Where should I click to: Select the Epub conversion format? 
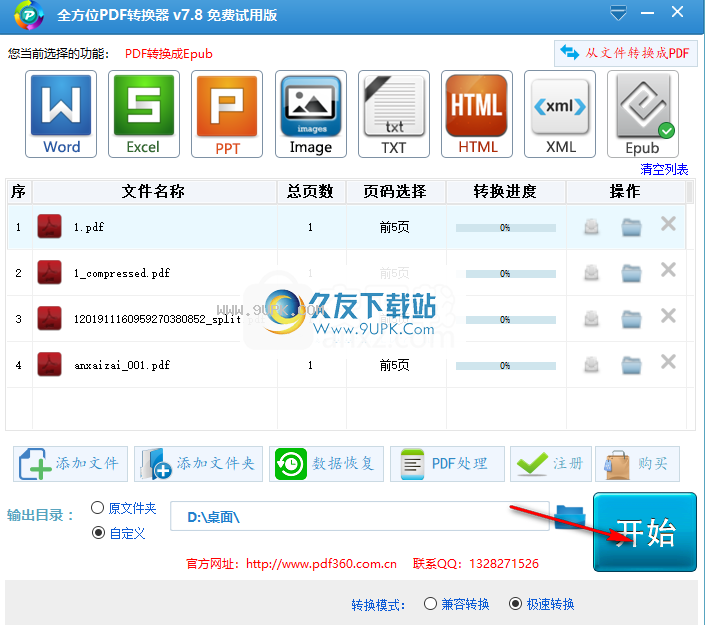643,114
